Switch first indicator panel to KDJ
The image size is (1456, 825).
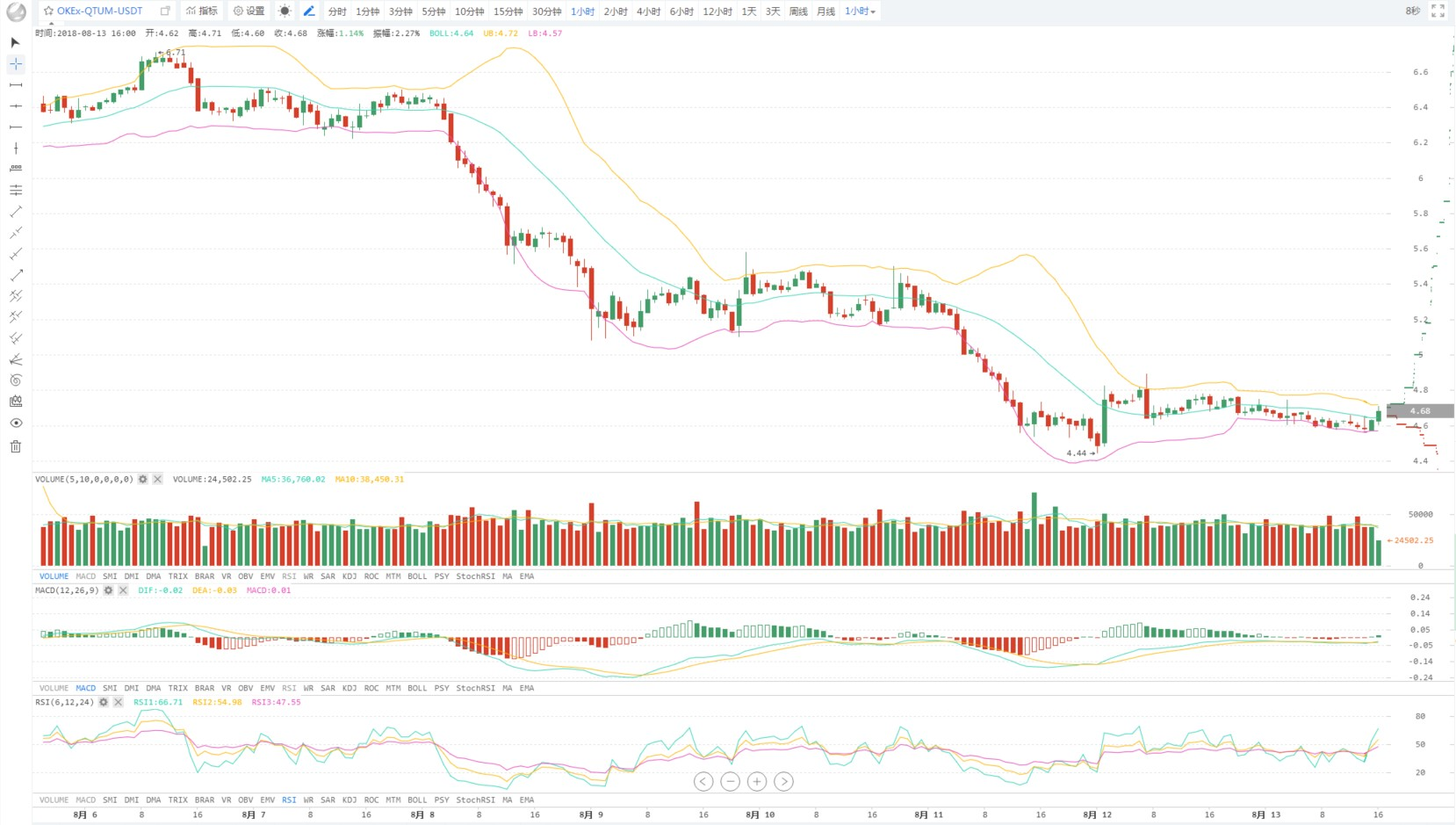coord(350,576)
